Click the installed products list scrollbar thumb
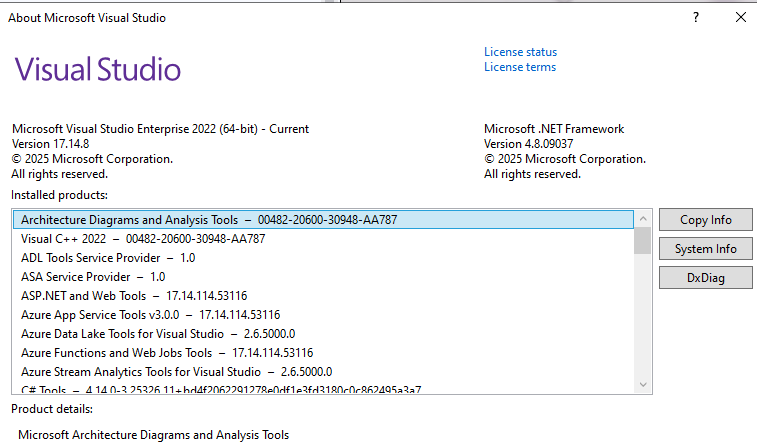This screenshot has width=757, height=448. point(642,241)
